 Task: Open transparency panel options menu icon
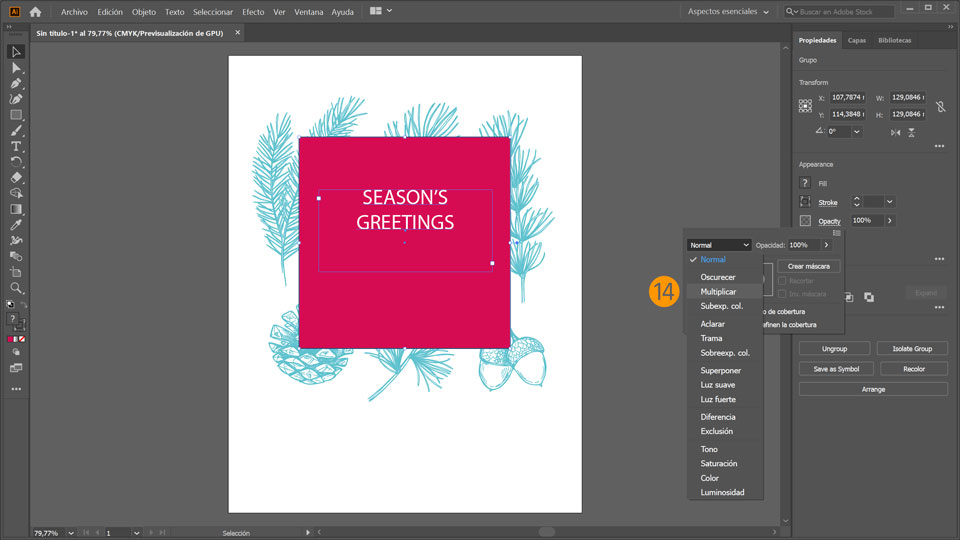point(836,233)
